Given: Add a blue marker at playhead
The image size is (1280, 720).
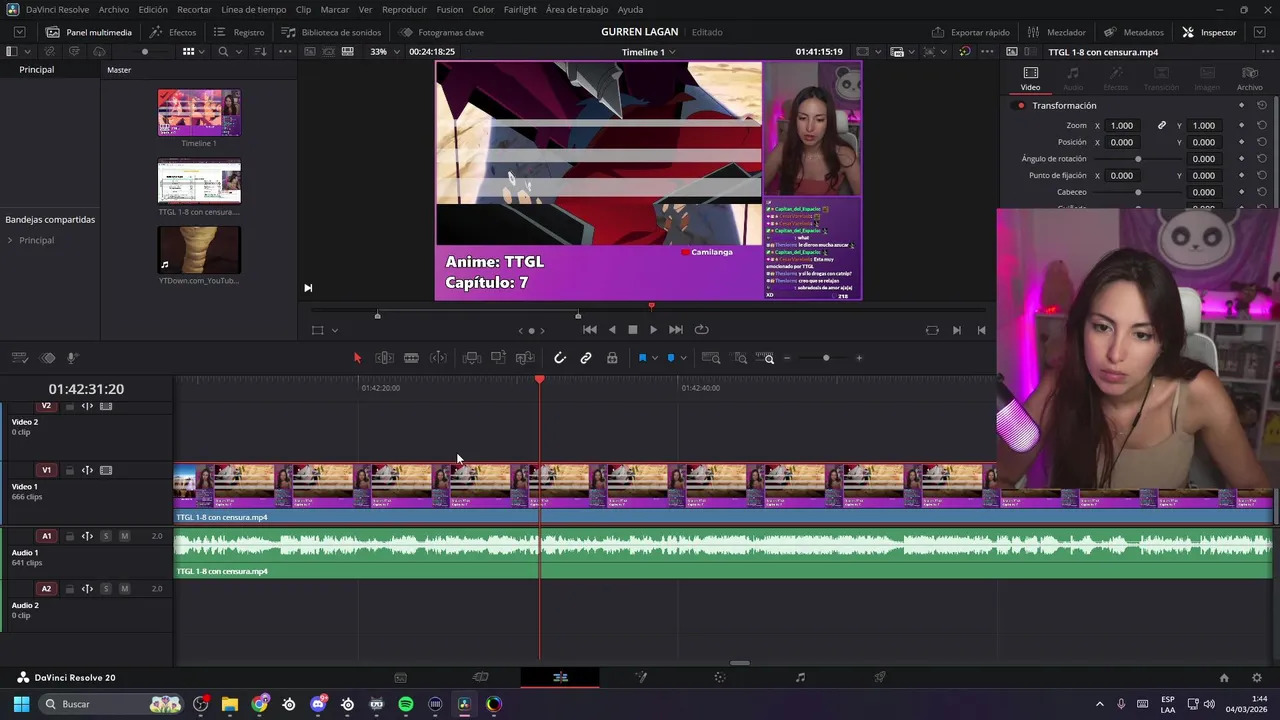Looking at the screenshot, I should coord(670,358).
